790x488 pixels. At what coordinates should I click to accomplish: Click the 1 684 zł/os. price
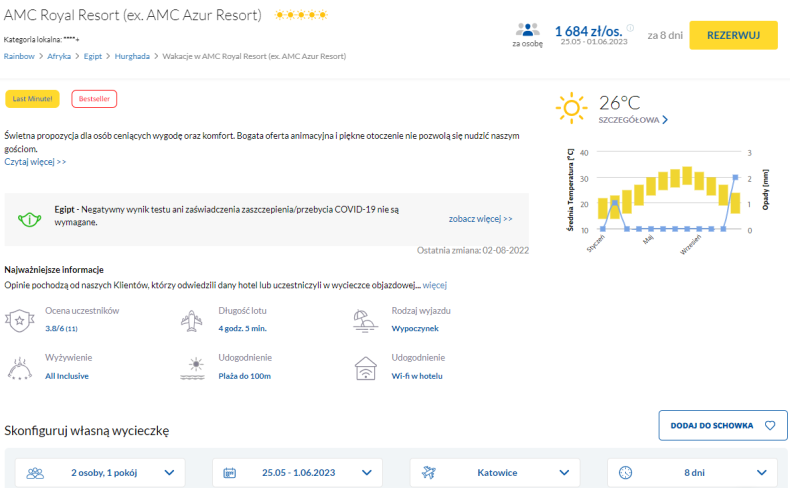pyautogui.click(x=588, y=31)
